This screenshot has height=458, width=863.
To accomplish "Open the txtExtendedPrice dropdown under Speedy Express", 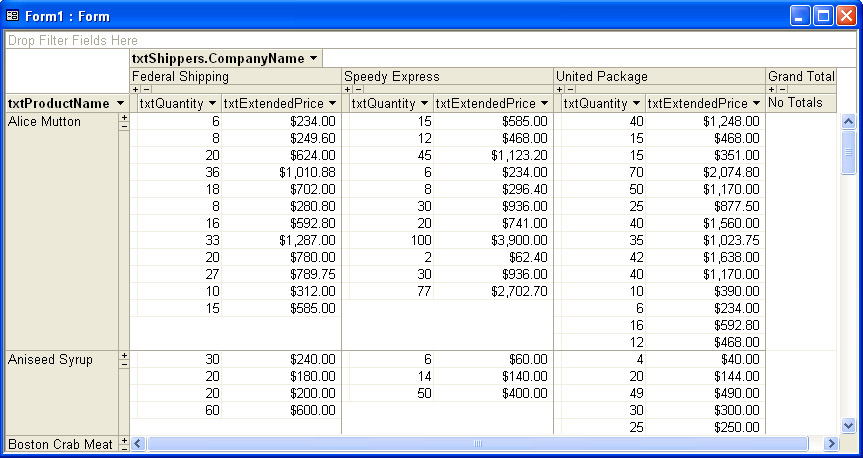I will click(x=544, y=104).
